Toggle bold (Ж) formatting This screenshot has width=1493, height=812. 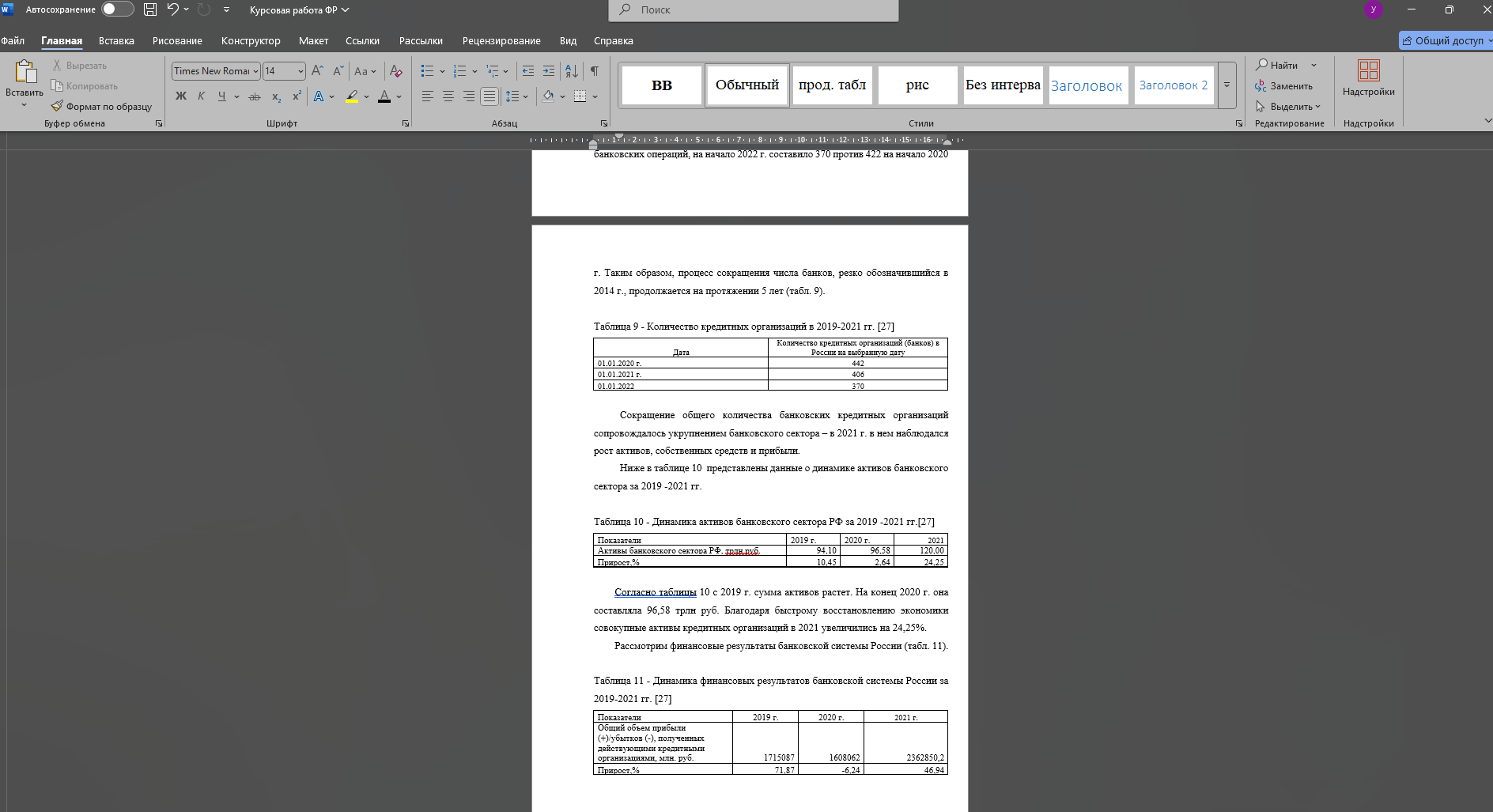181,96
